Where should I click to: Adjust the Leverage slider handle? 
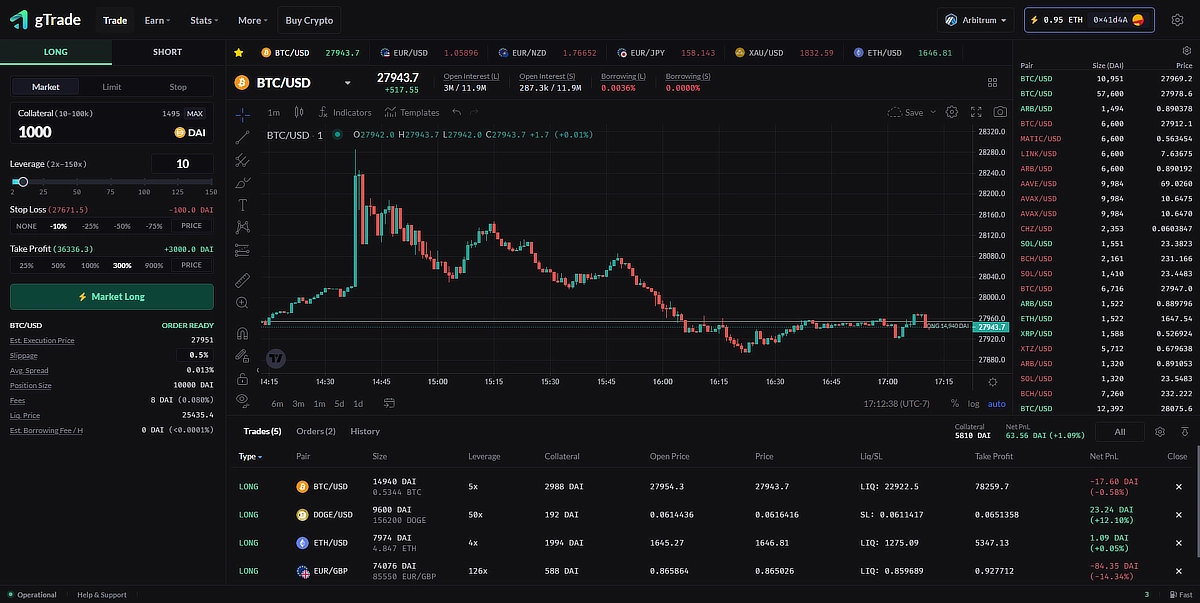click(x=22, y=182)
